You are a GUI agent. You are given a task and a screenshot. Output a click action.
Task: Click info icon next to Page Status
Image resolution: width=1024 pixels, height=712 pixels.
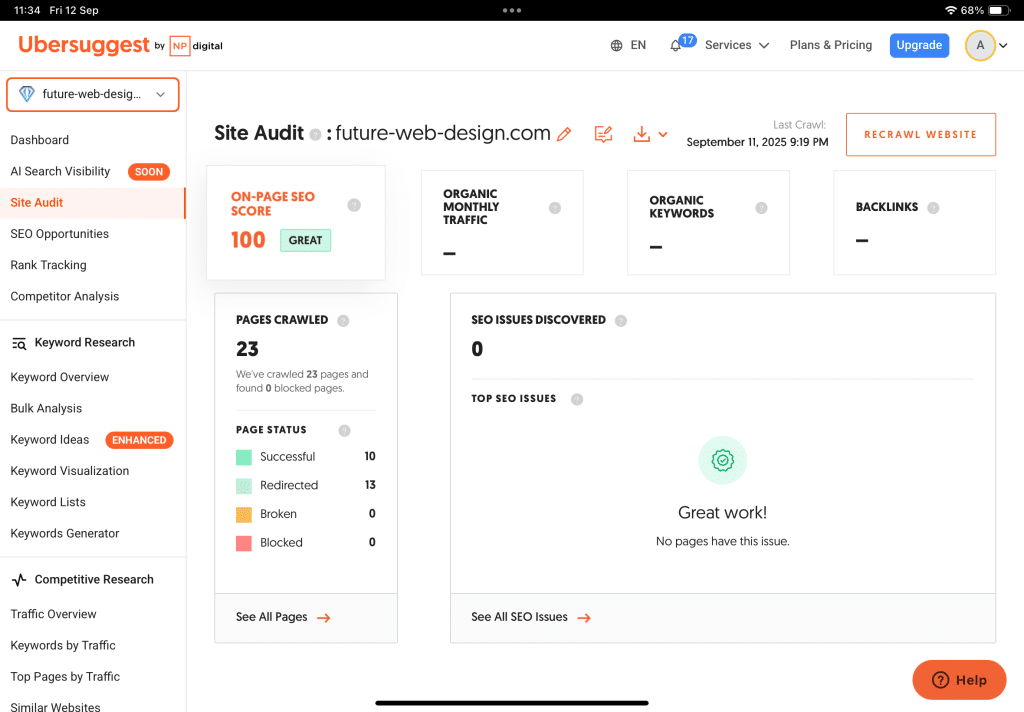[x=344, y=430]
